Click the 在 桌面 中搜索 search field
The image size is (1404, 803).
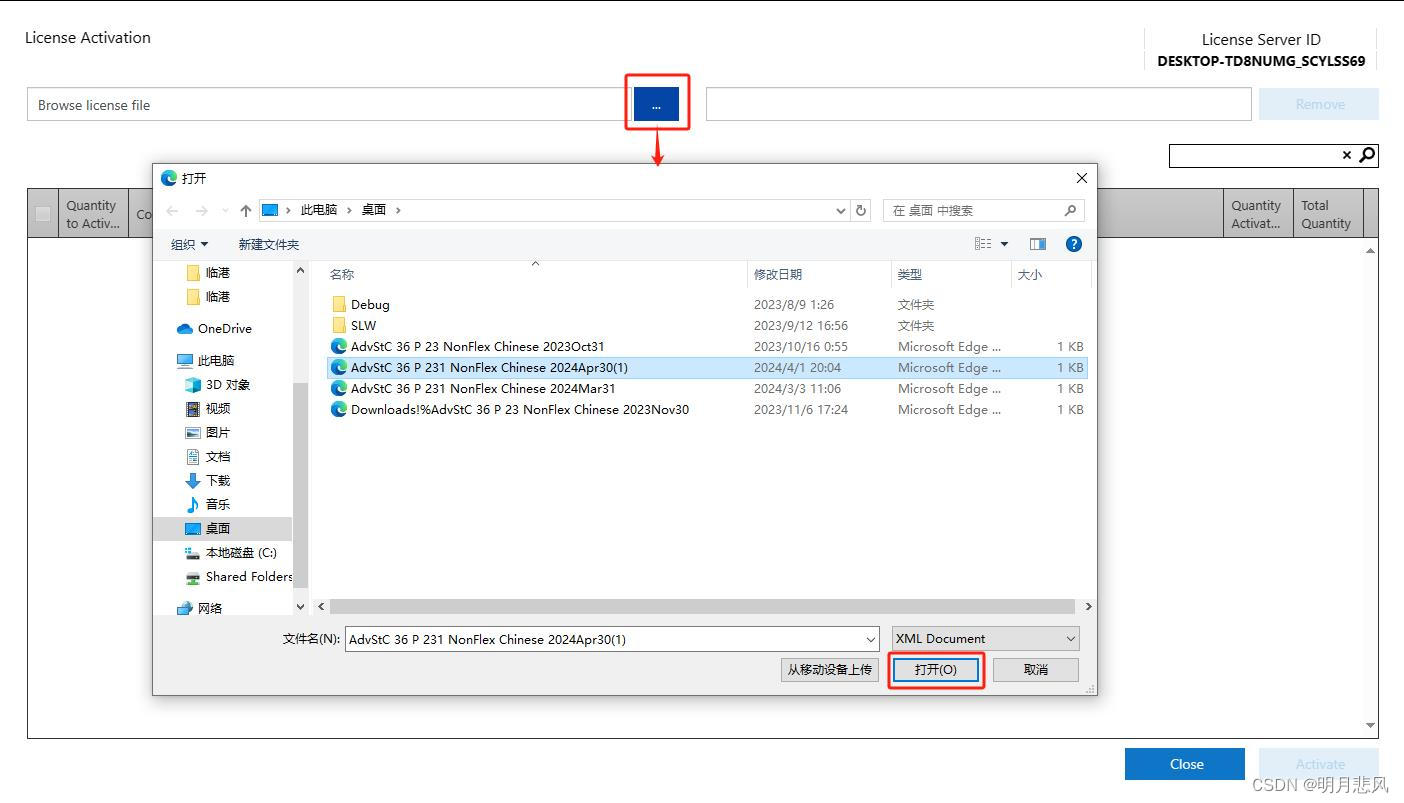984,210
